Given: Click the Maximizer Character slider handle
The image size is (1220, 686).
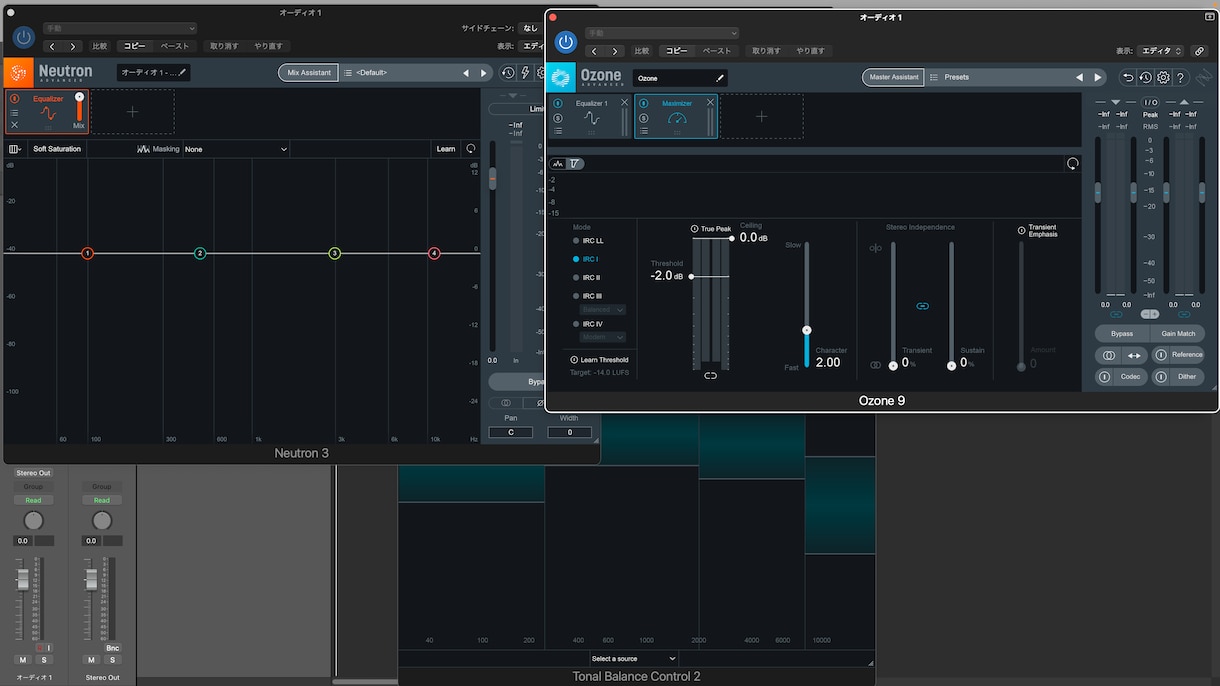Looking at the screenshot, I should [807, 330].
